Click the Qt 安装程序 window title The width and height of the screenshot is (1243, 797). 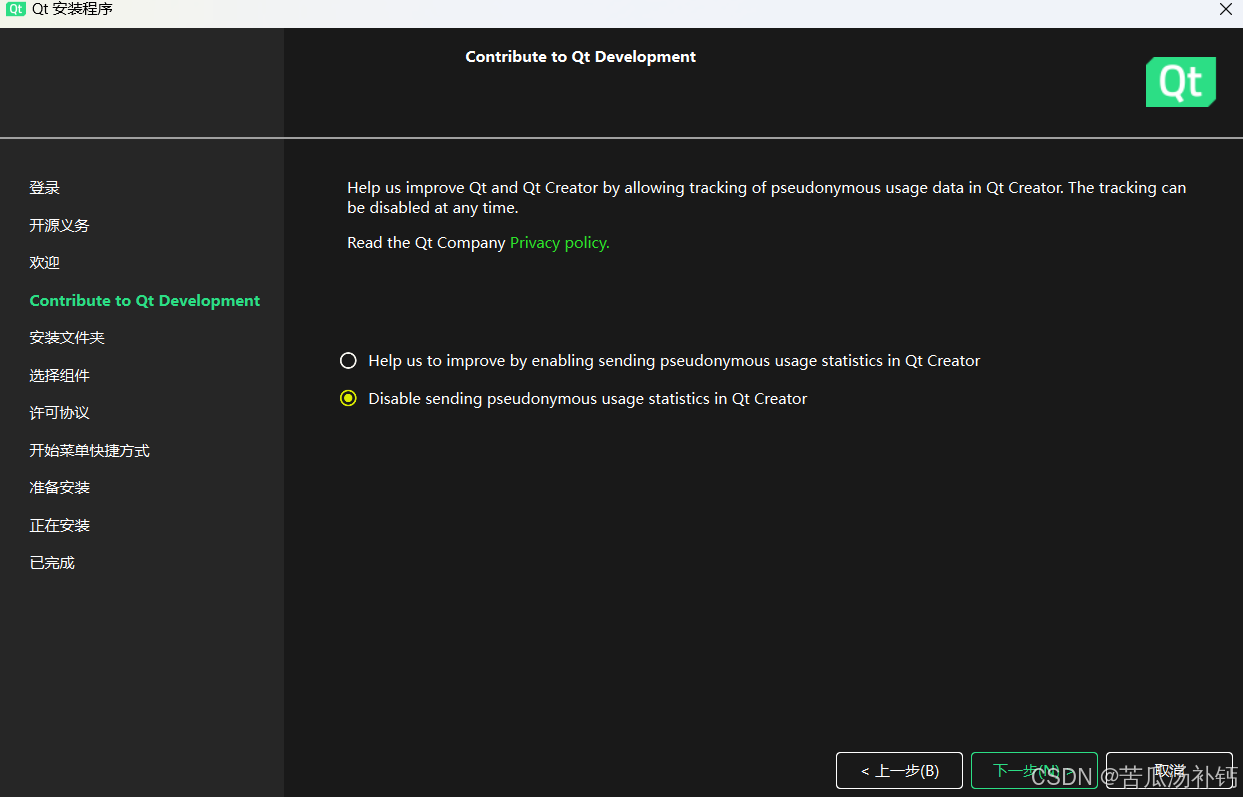(72, 9)
